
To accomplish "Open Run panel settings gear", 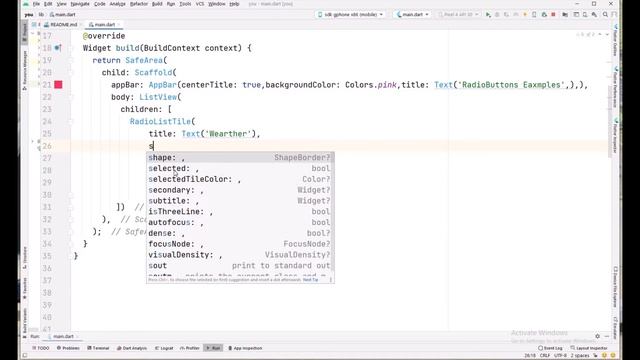I will pos(598,336).
